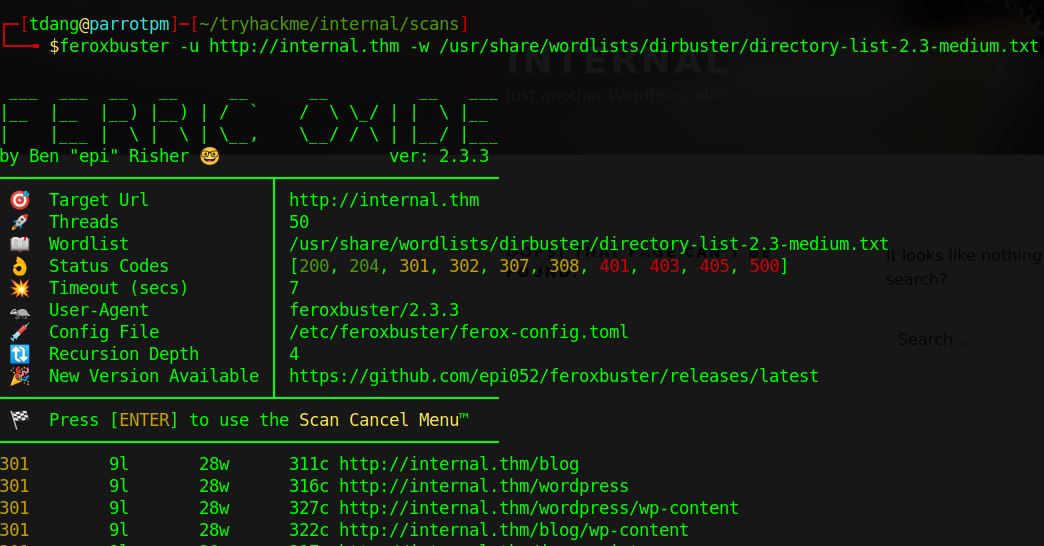Click the syringe icon beside Config File
The image size is (1044, 546).
pyautogui.click(x=19, y=332)
